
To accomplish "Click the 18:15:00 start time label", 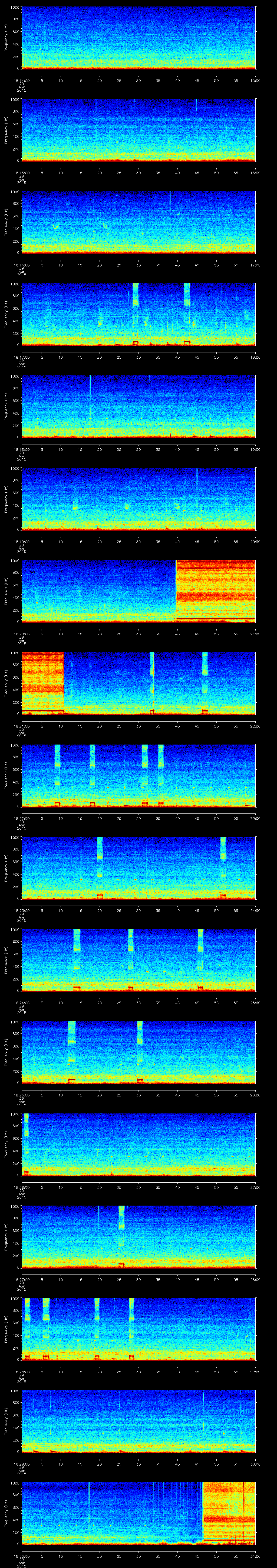I will pyautogui.click(x=21, y=173).
